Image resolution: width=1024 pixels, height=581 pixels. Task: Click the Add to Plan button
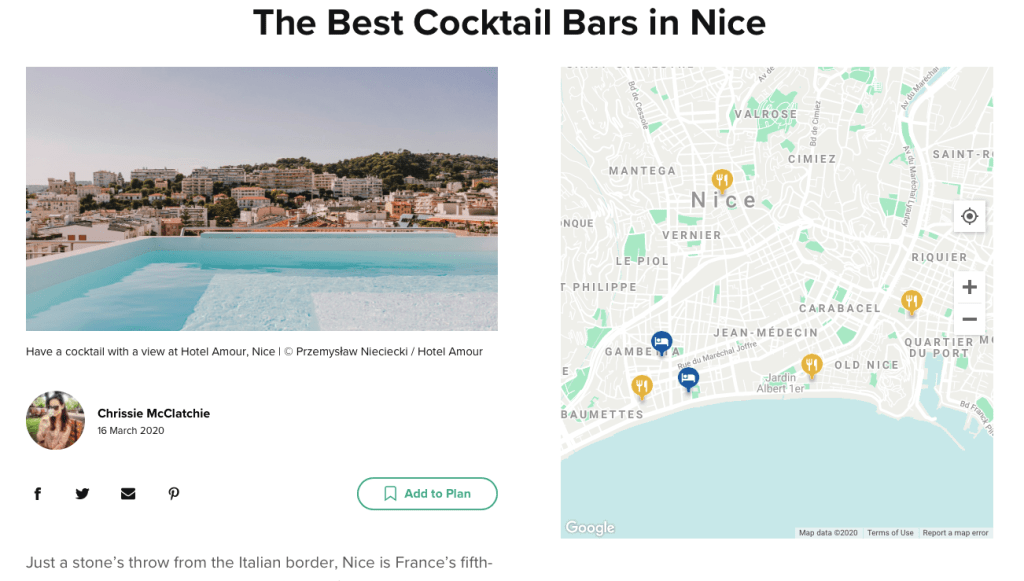coord(427,494)
